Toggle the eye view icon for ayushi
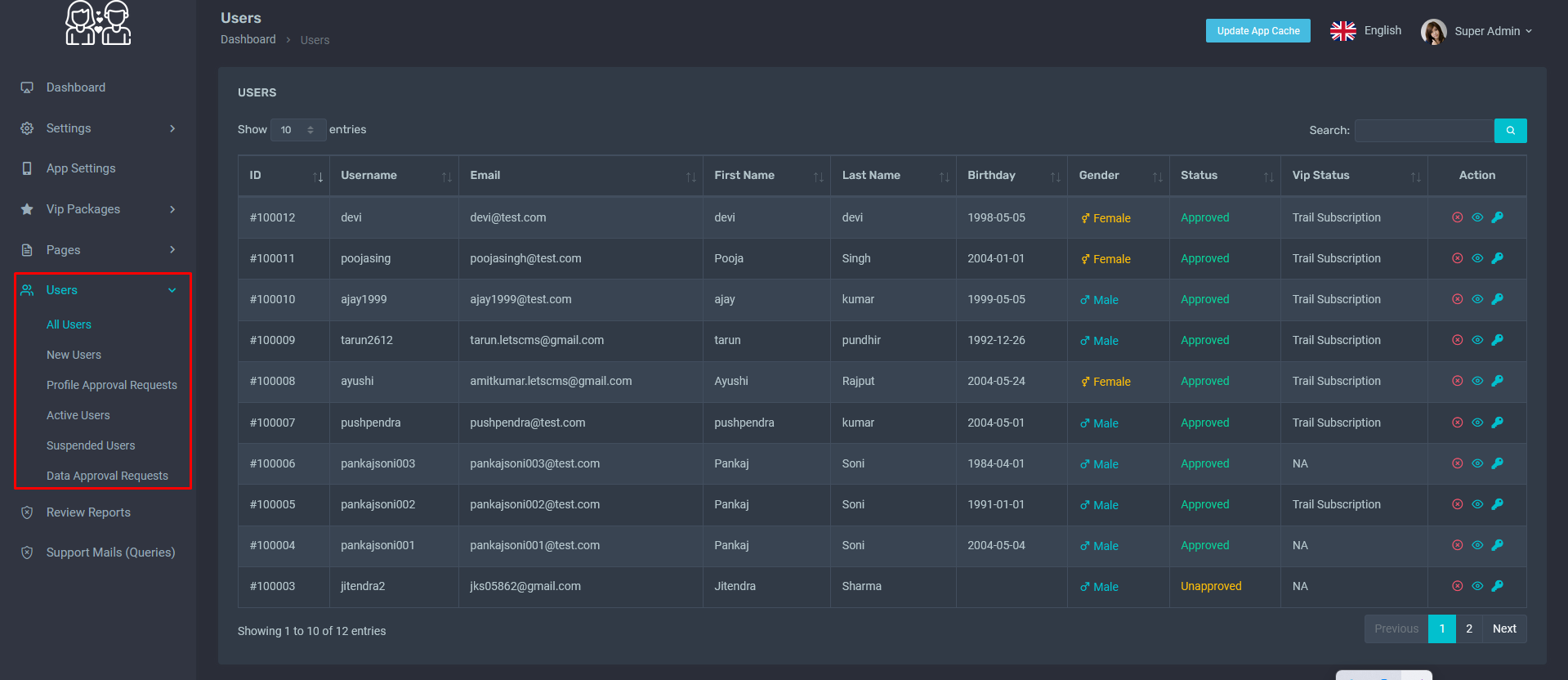 coord(1477,381)
